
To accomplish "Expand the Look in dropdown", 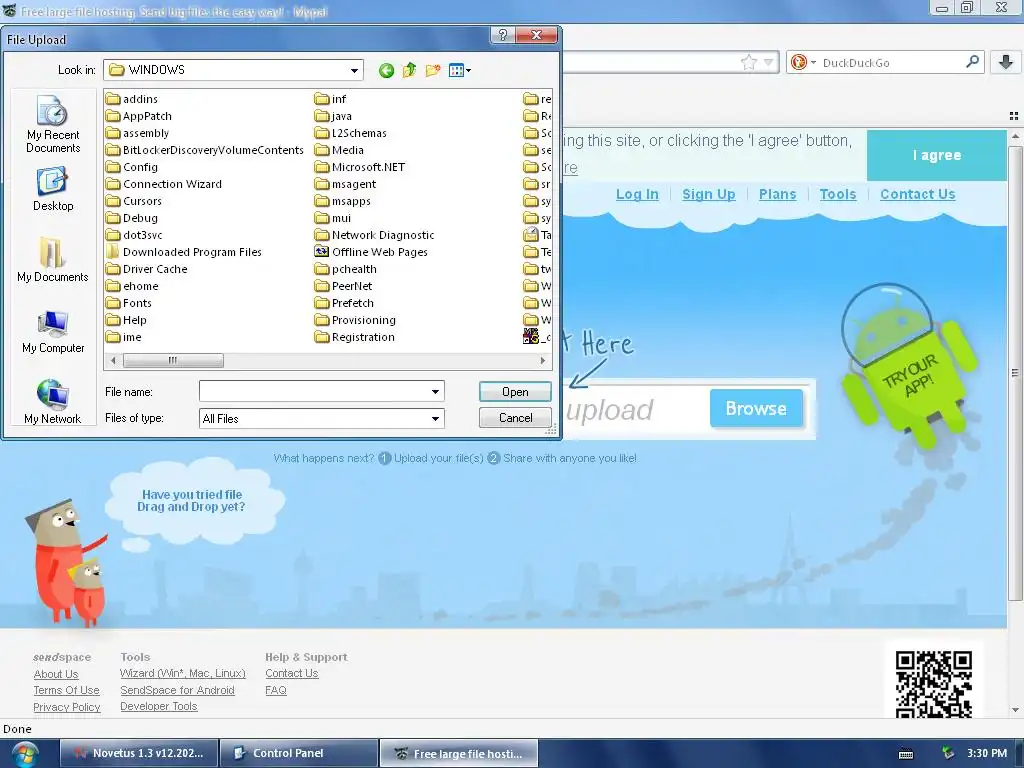I will point(354,70).
